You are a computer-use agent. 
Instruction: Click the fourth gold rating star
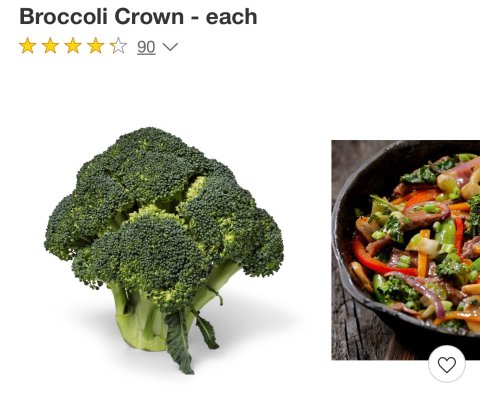coord(96,46)
